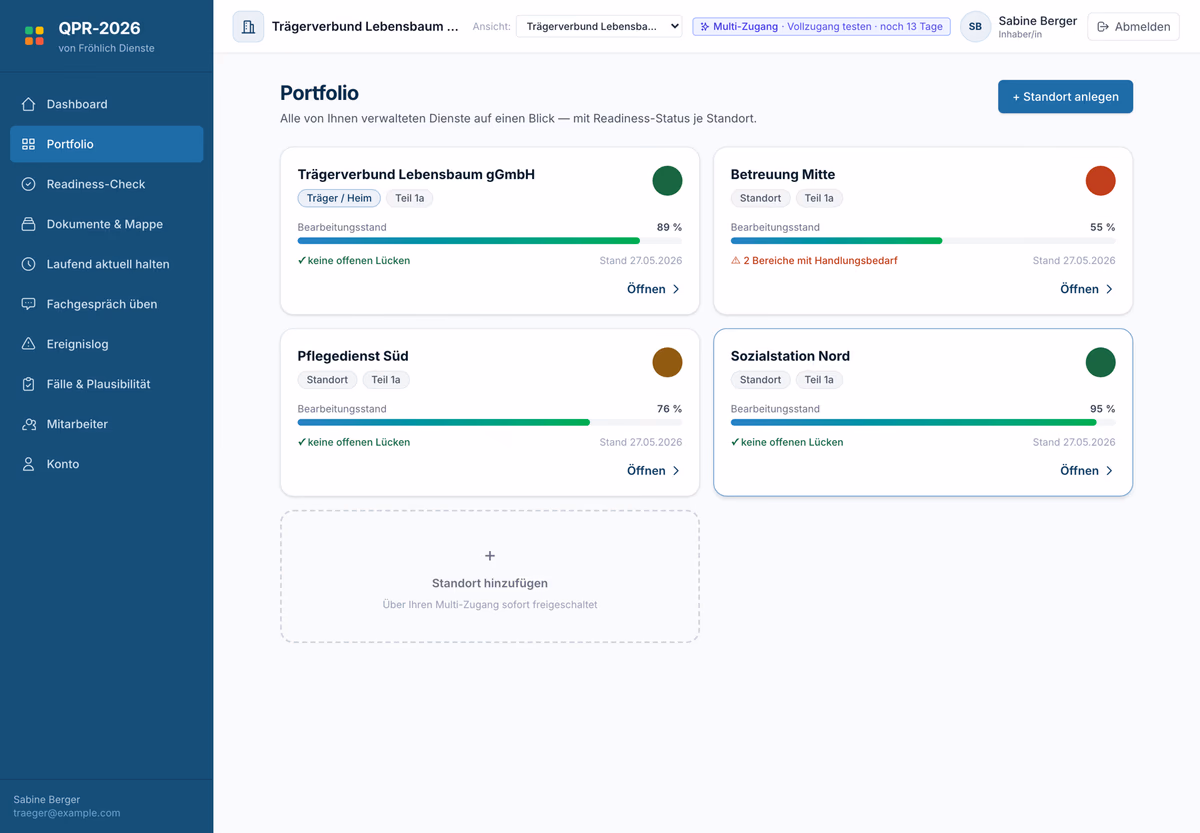Click the 55 % progress bar
Viewport: 1200px width, 833px height.
click(923, 241)
